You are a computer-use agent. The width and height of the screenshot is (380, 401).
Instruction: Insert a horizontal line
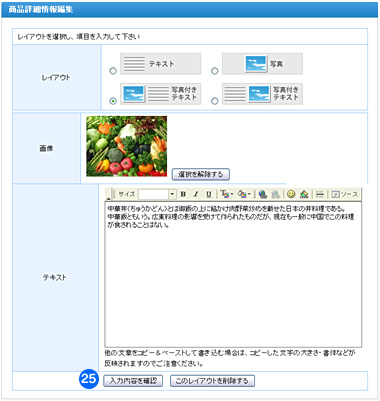coord(320,194)
